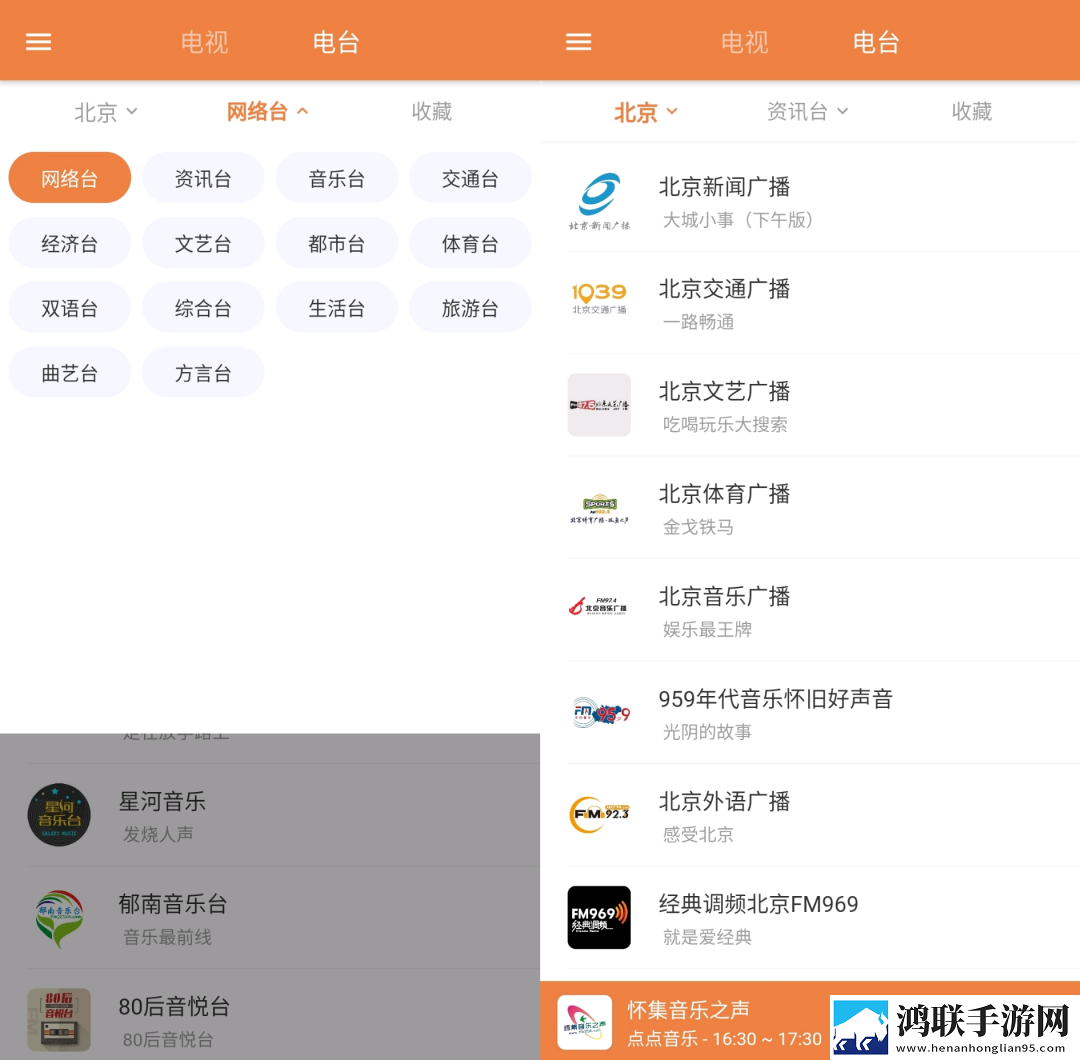Select the 交通台 category chip
This screenshot has height=1060, width=1080.
pyautogui.click(x=470, y=178)
